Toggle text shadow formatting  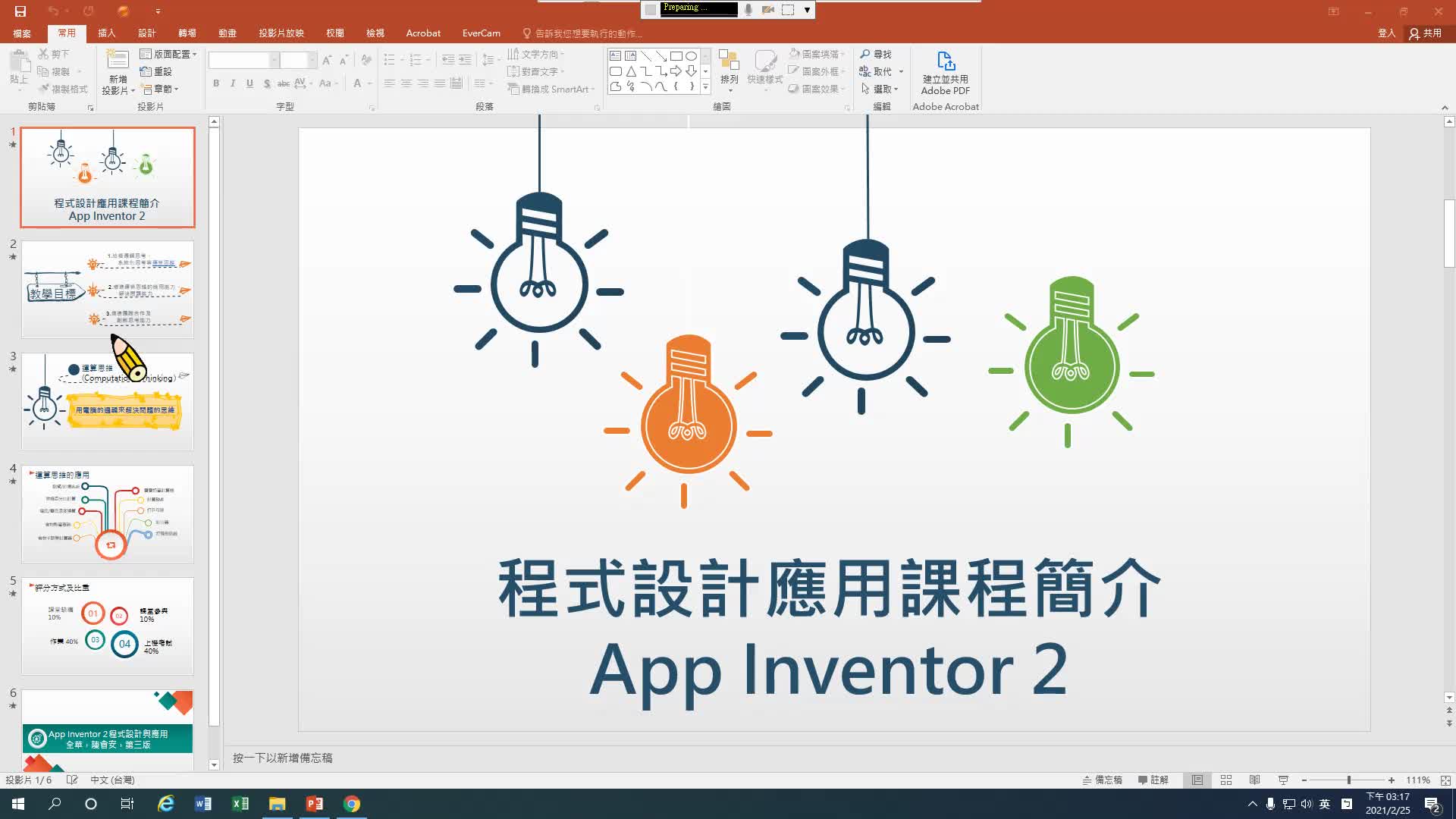coord(267,83)
